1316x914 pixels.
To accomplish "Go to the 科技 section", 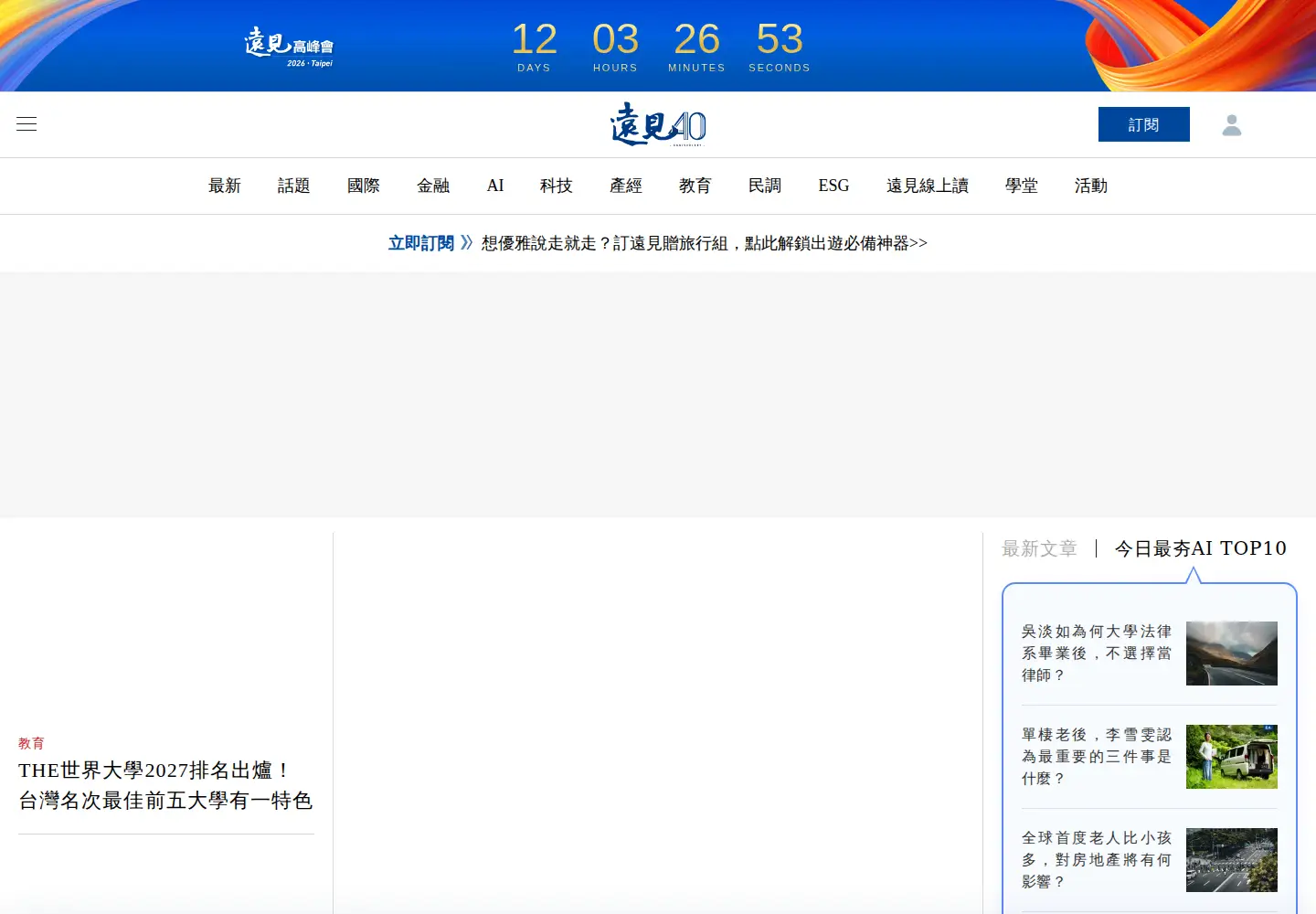I will [x=557, y=186].
